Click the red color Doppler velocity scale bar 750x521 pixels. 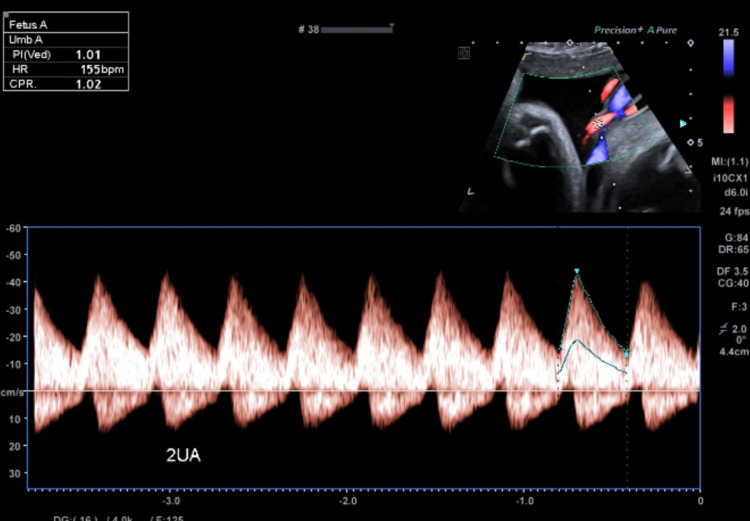click(x=728, y=114)
